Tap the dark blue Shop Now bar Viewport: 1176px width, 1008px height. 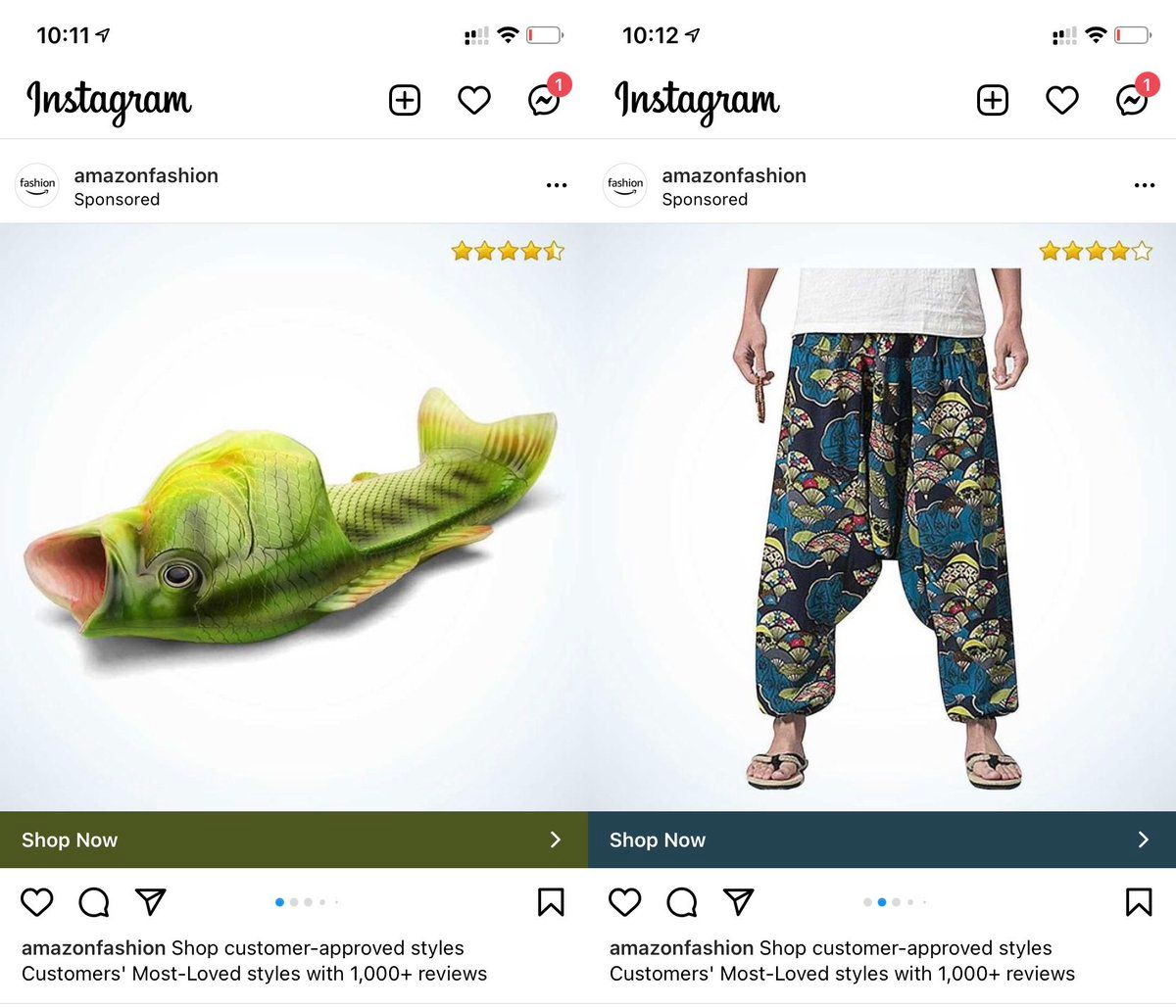pyautogui.click(x=882, y=840)
